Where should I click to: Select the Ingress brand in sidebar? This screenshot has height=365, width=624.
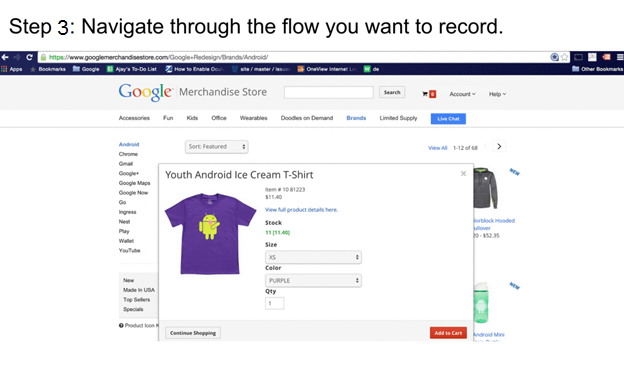point(127,212)
